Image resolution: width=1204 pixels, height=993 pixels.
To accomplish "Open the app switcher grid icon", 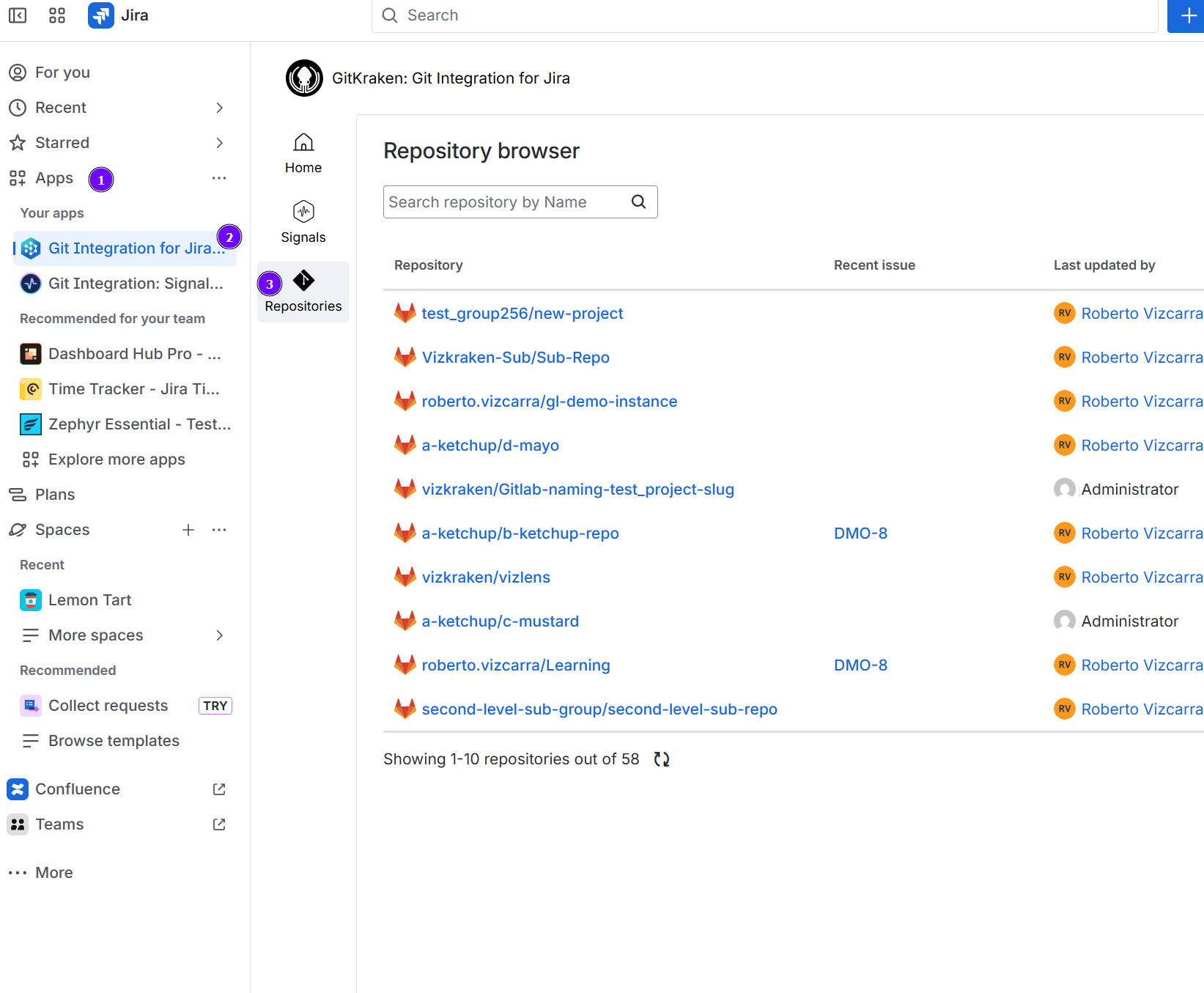I will pos(57,15).
